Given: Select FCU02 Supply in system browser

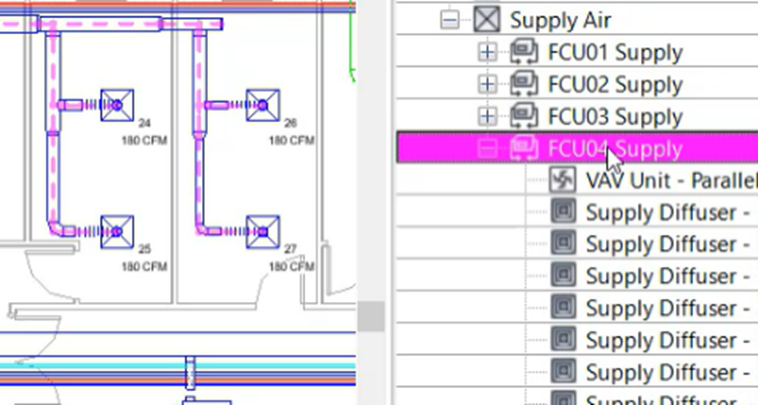Looking at the screenshot, I should coord(615,84).
